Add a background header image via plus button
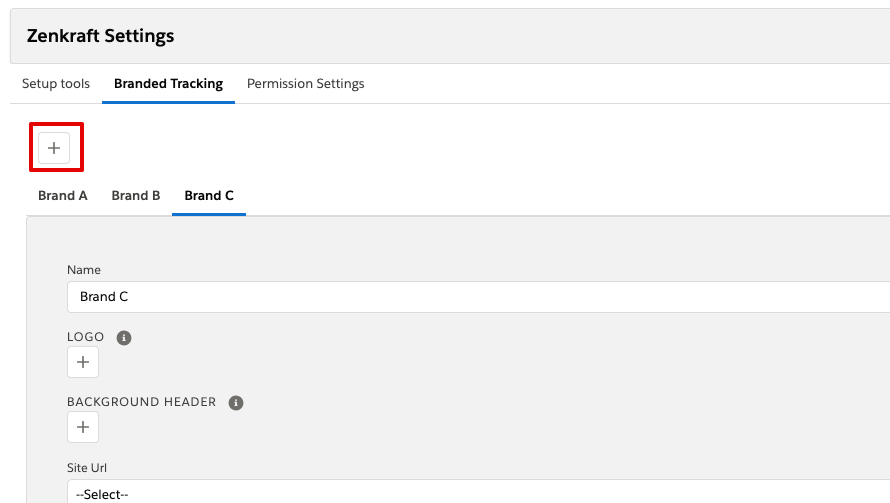Screen dimensions: 890x503 pos(83,427)
